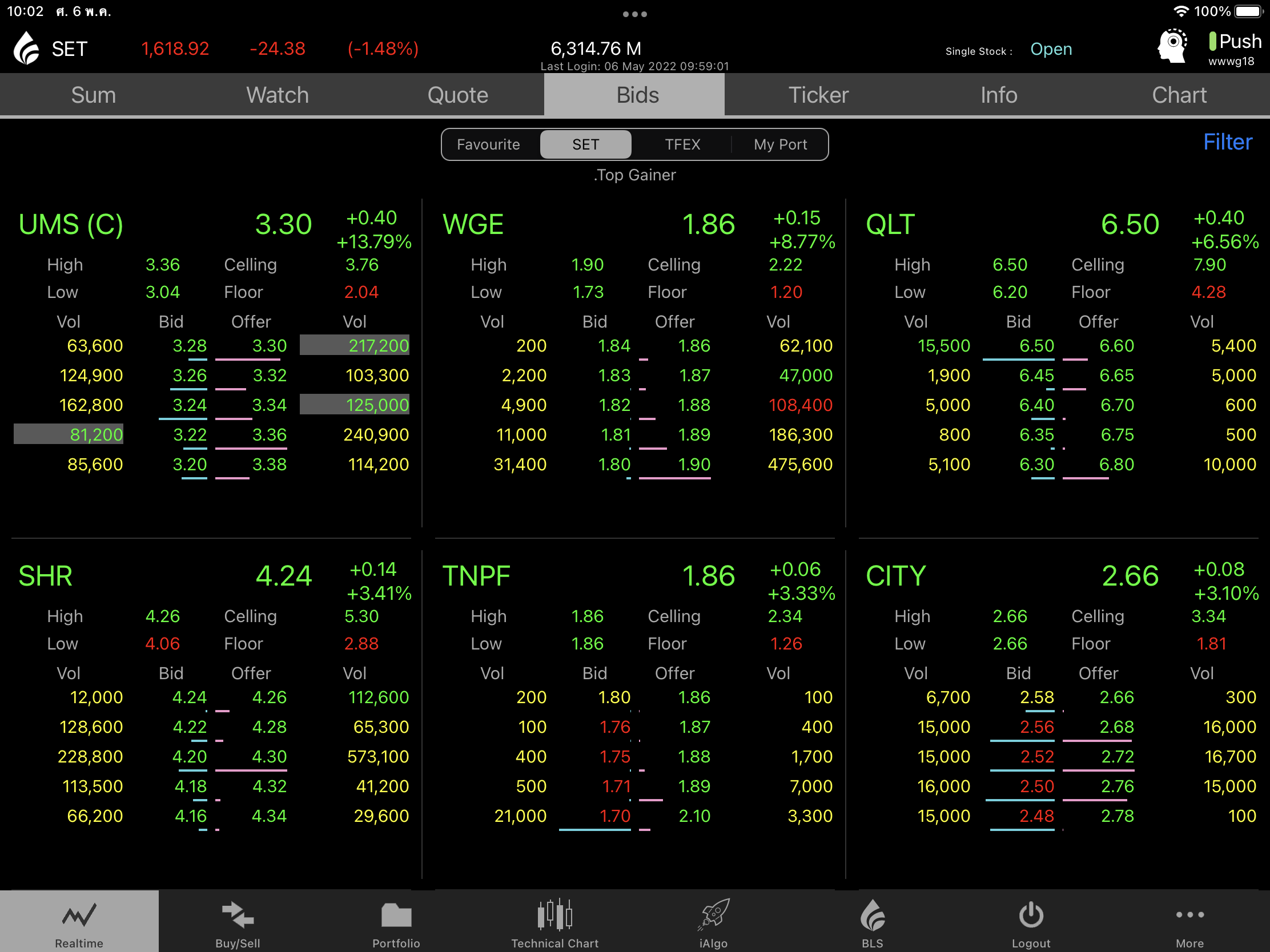Image resolution: width=1270 pixels, height=952 pixels.
Task: Tap the UMS (C) stock name
Action: click(x=71, y=224)
